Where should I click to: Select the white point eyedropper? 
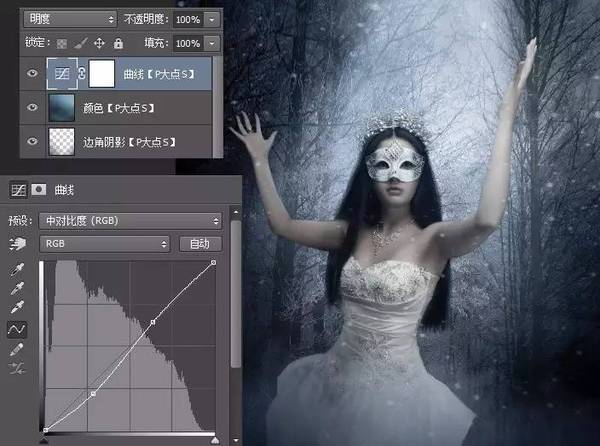pos(17,307)
